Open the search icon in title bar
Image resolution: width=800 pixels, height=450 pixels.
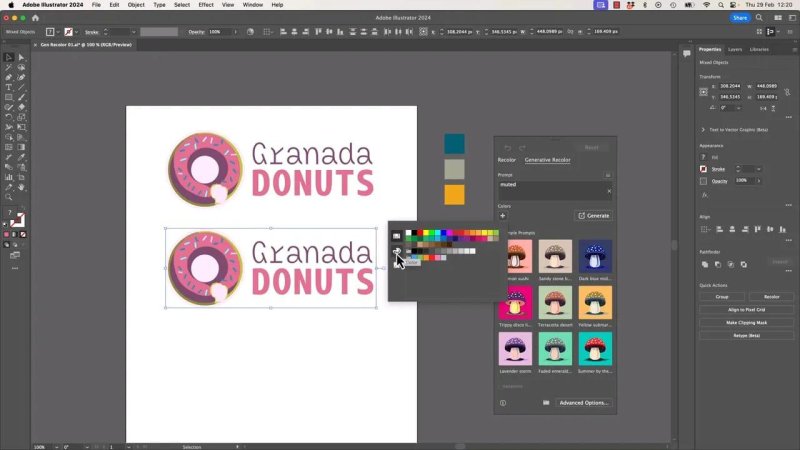759,18
